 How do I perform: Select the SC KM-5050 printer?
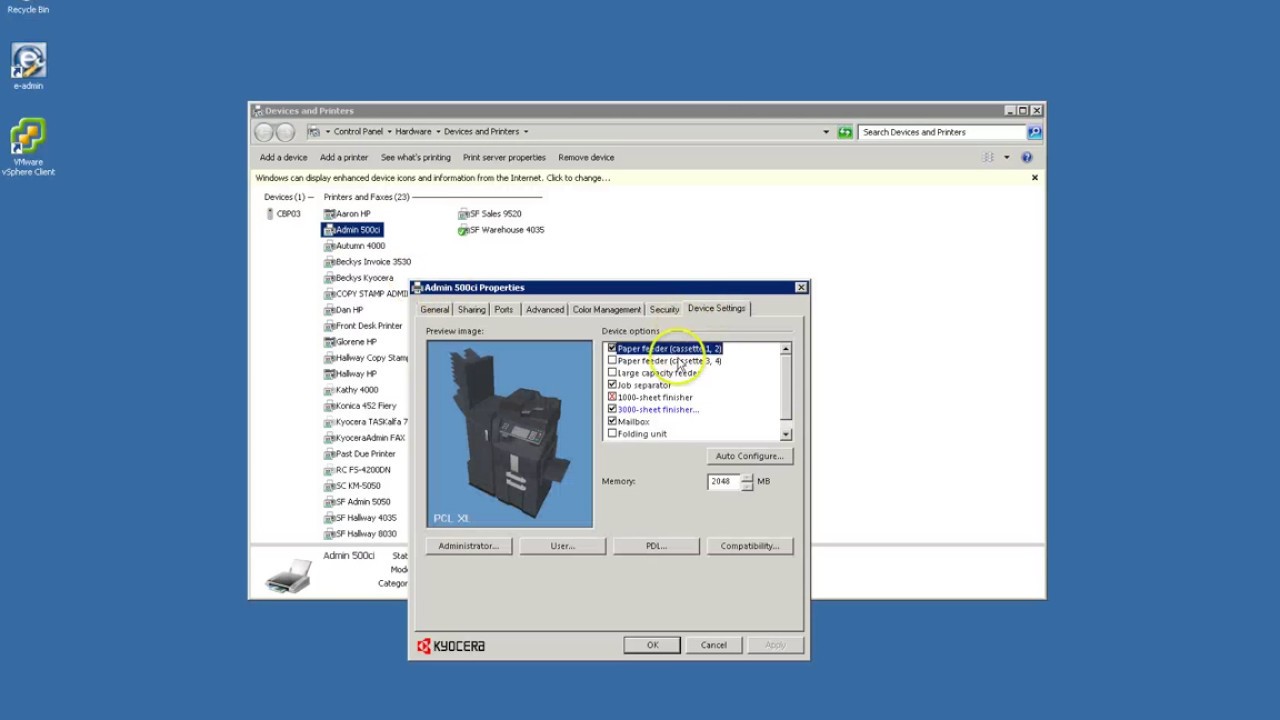[352, 486]
